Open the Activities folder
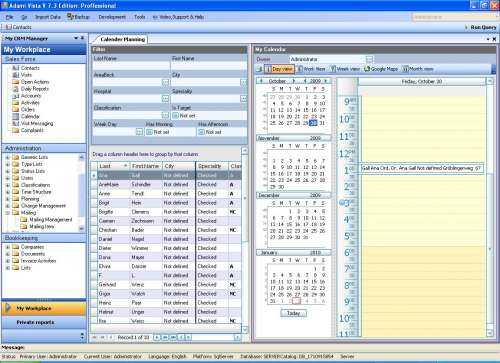Image resolution: width=500 pixels, height=363 pixels. tap(30, 103)
